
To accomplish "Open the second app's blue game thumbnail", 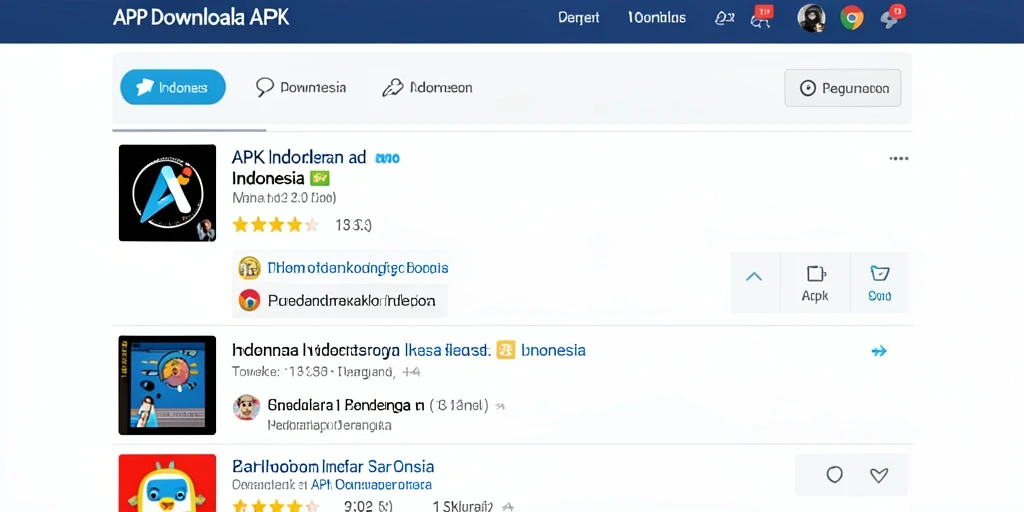I will [167, 385].
